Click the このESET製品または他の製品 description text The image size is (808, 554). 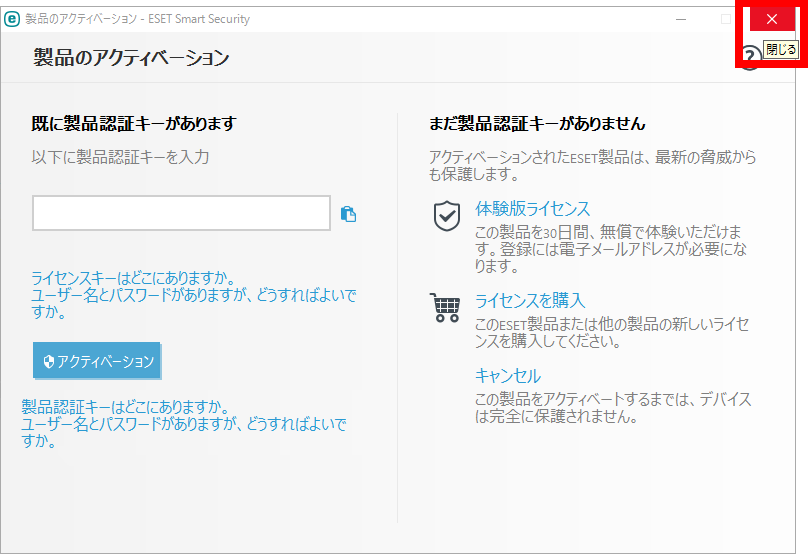point(612,332)
